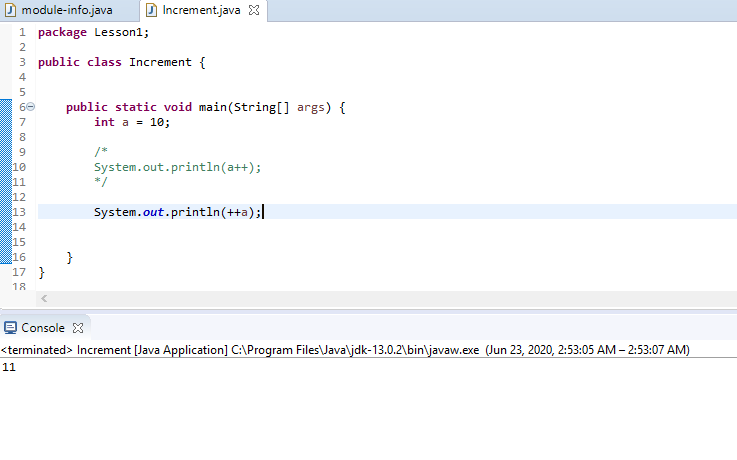
Task: Switch to the module-info.java tab
Action: [67, 10]
